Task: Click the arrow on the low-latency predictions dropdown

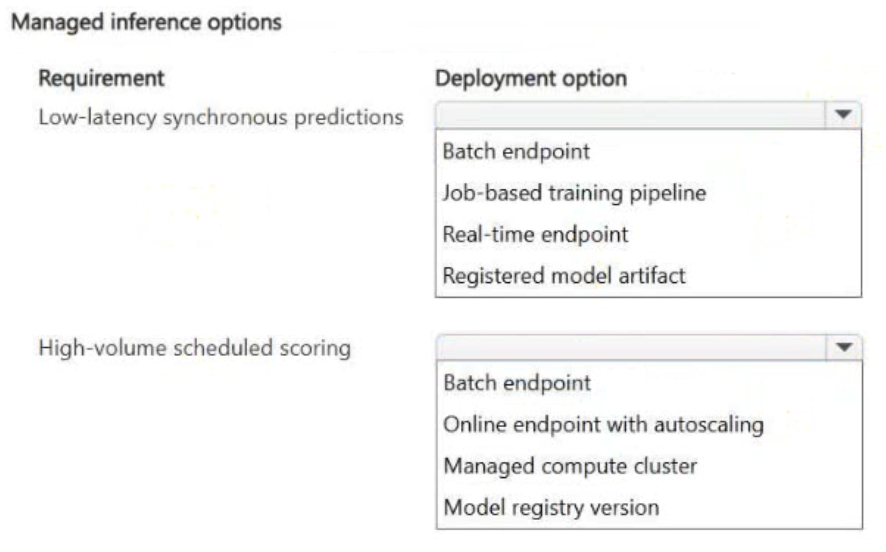Action: tap(843, 117)
